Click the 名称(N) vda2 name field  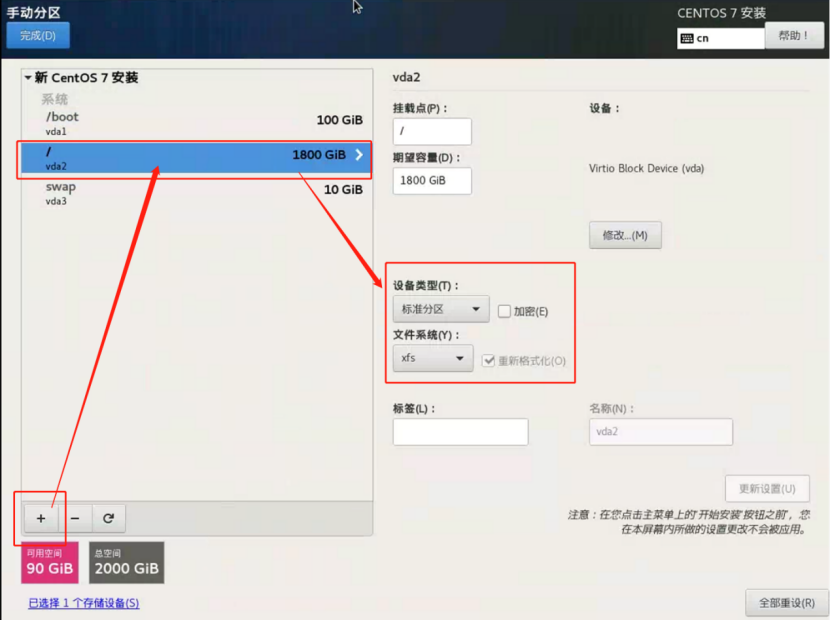661,432
